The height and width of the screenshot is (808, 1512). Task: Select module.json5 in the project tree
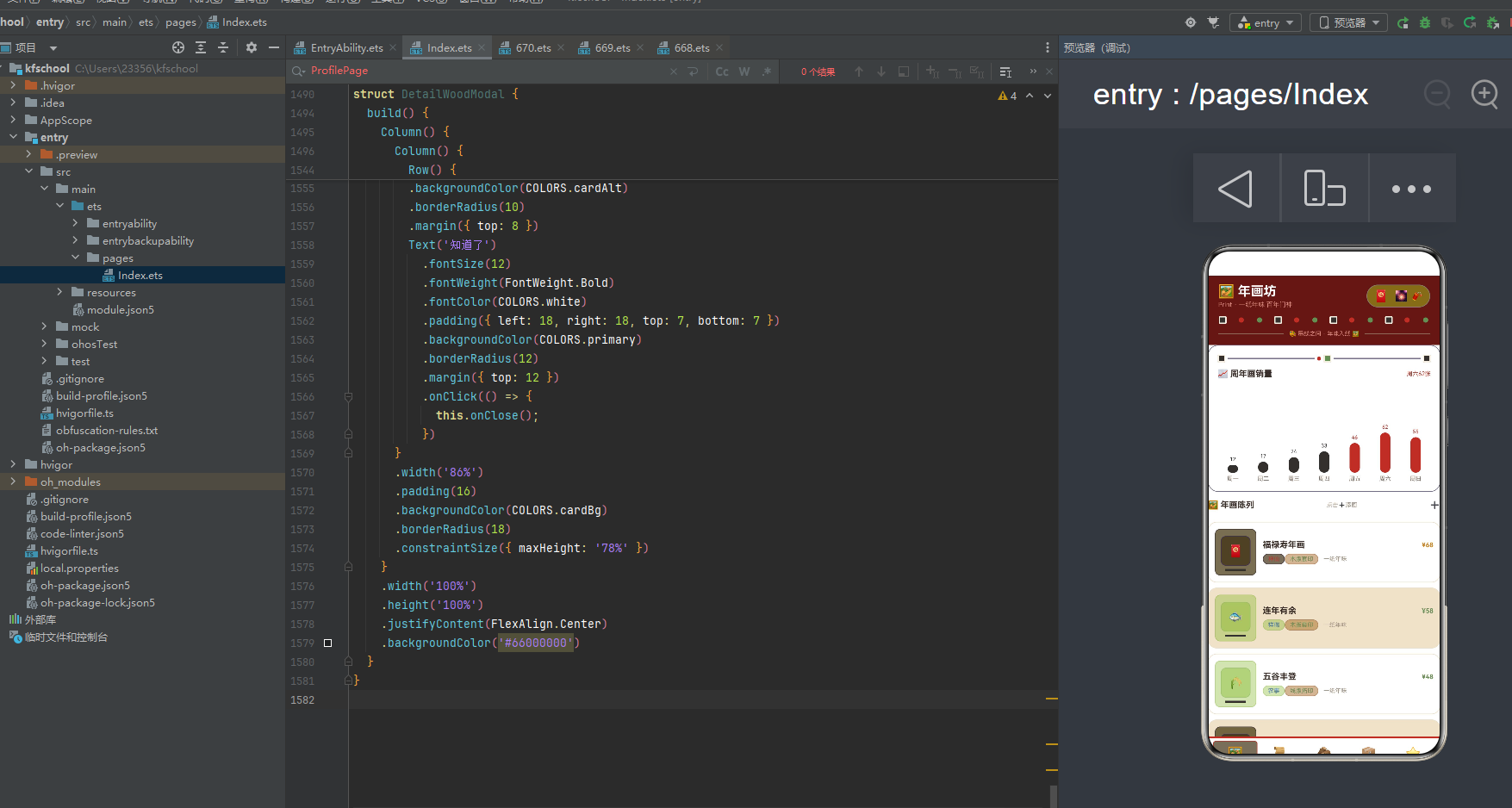(121, 309)
